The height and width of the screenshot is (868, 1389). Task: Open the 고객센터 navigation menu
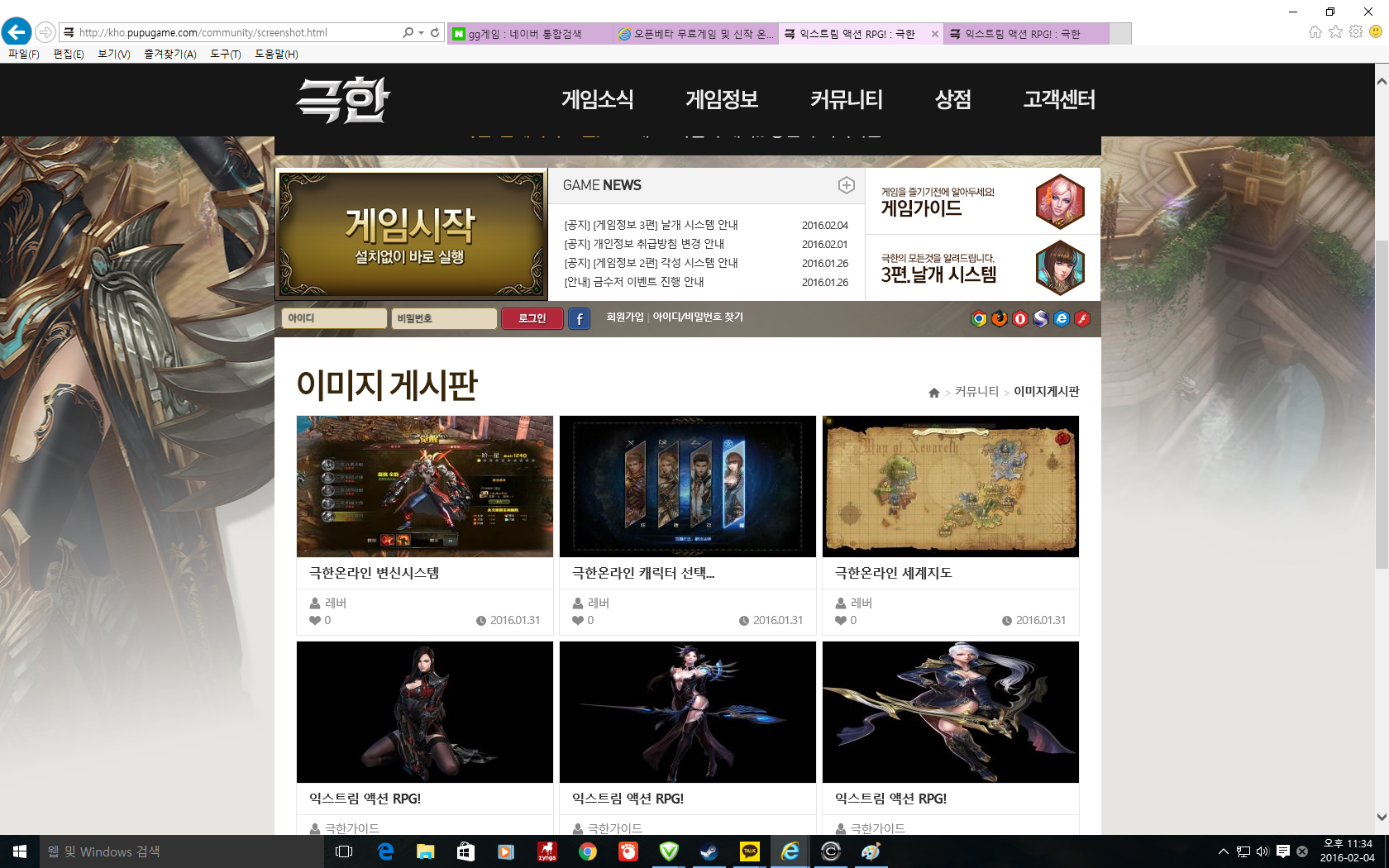pyautogui.click(x=1059, y=100)
